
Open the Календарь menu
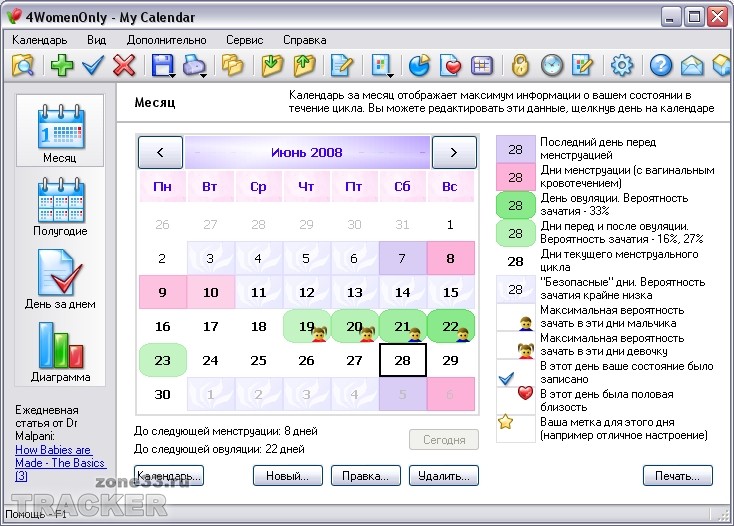point(39,40)
